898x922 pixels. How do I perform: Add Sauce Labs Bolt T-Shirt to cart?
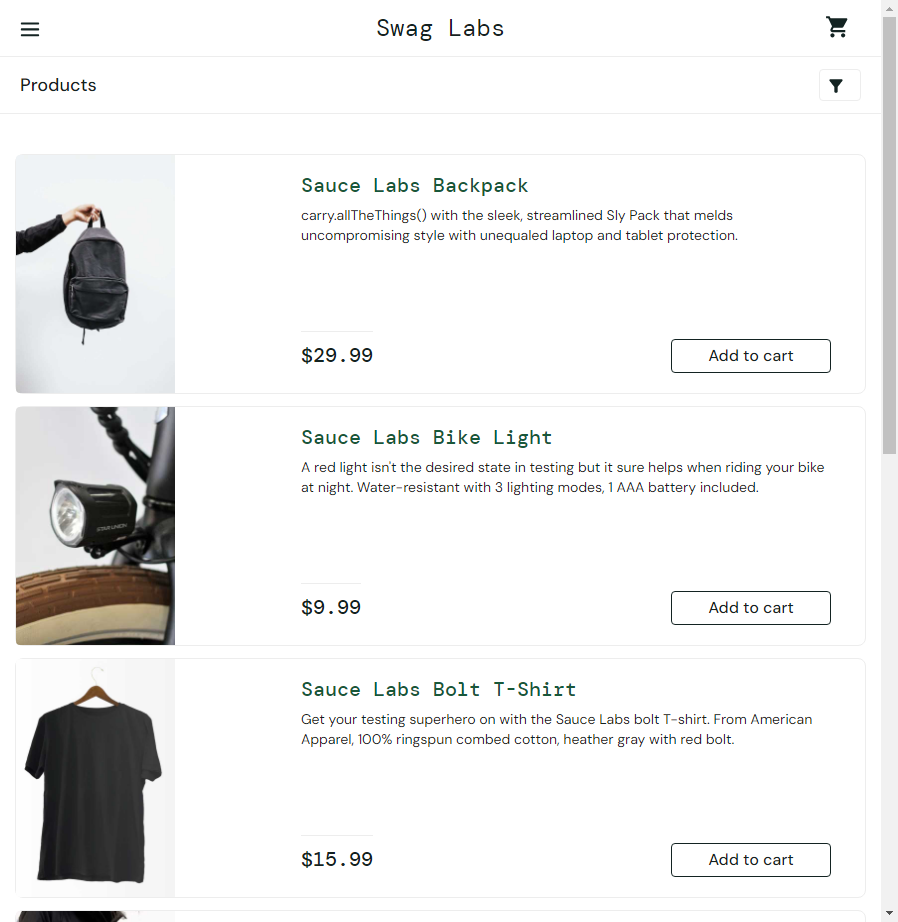[750, 860]
